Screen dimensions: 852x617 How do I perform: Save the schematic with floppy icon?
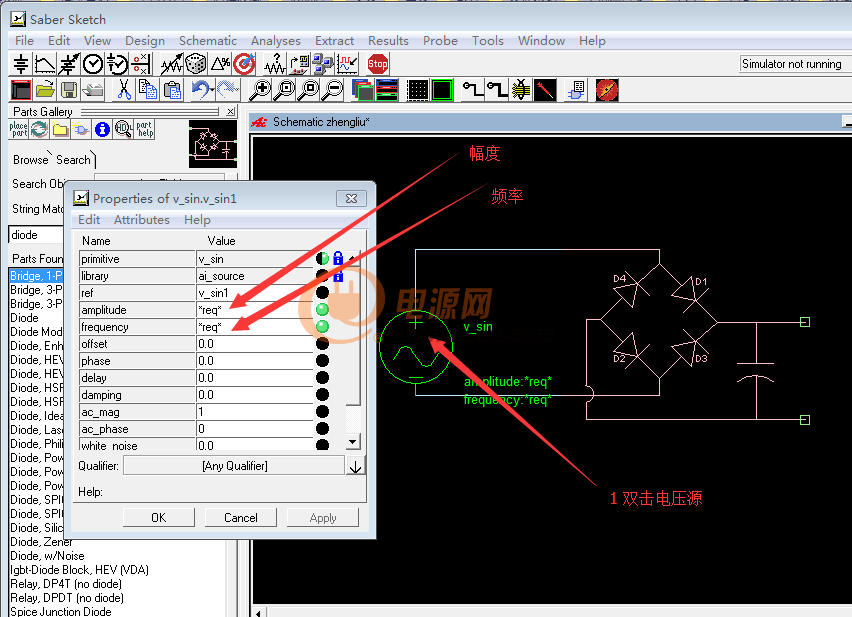[69, 90]
